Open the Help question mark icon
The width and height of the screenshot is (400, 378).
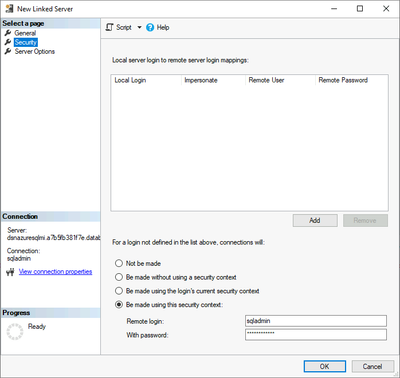[150, 27]
